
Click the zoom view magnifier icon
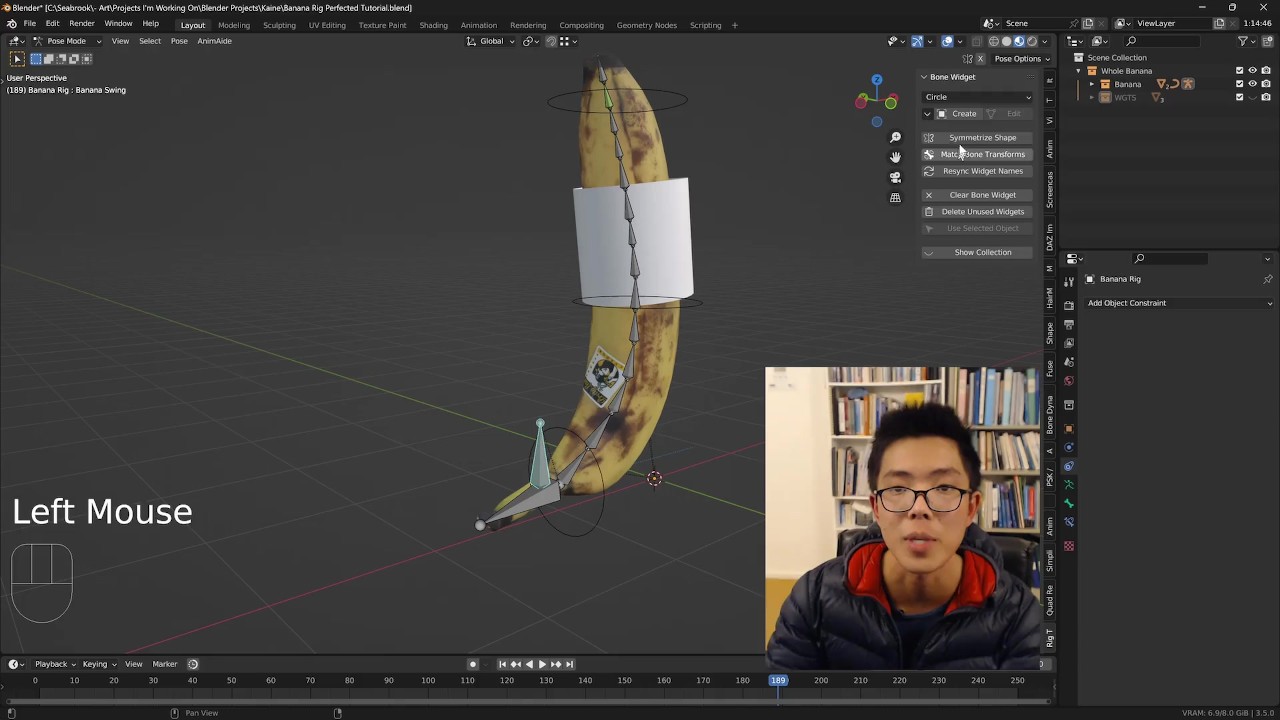pos(895,138)
